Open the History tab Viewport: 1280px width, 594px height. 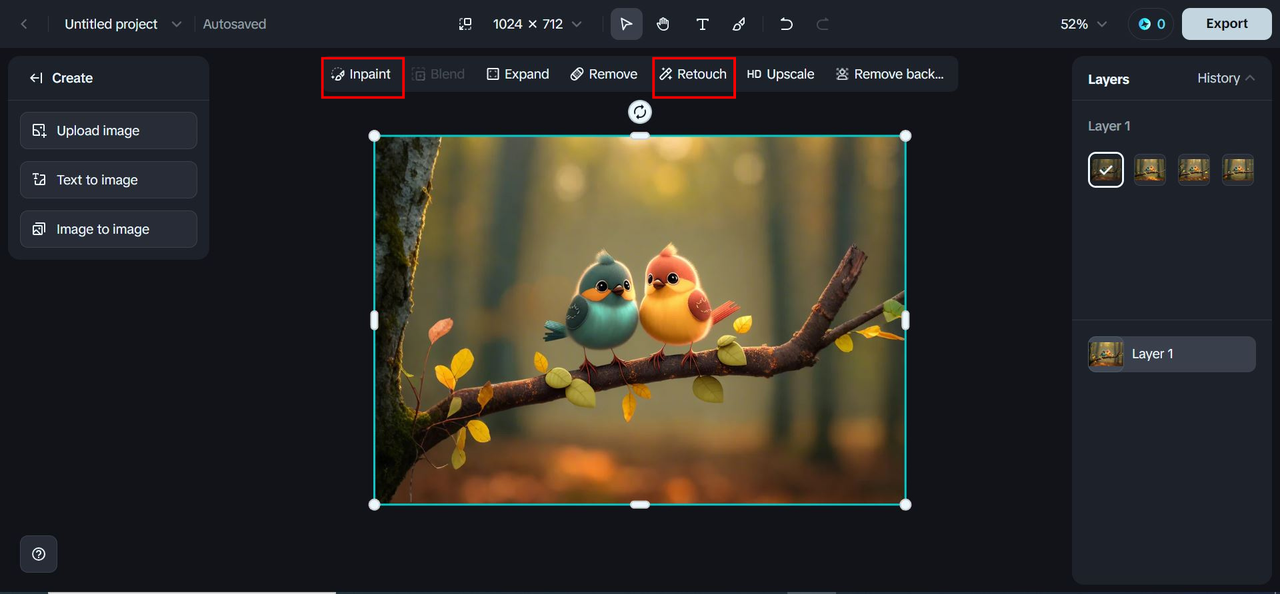coord(1218,78)
